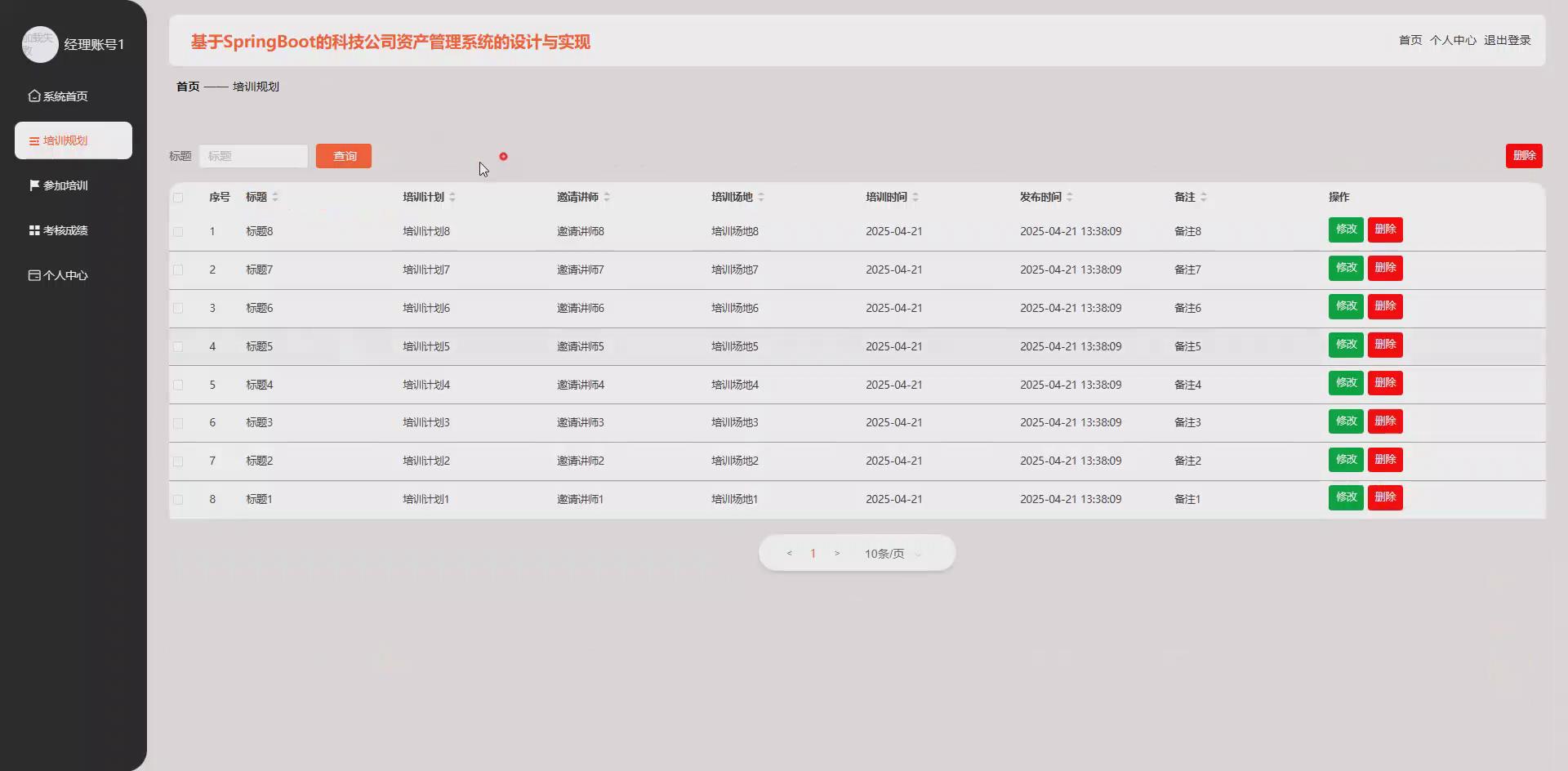Click page number 1 in pagination
This screenshot has height=771, width=1568.
click(x=813, y=554)
